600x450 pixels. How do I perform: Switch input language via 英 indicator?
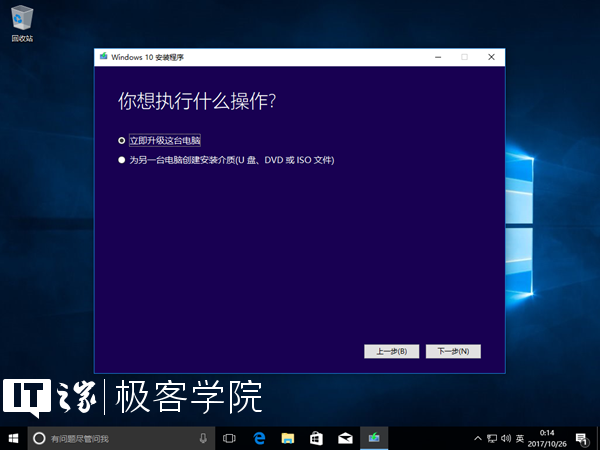520,438
